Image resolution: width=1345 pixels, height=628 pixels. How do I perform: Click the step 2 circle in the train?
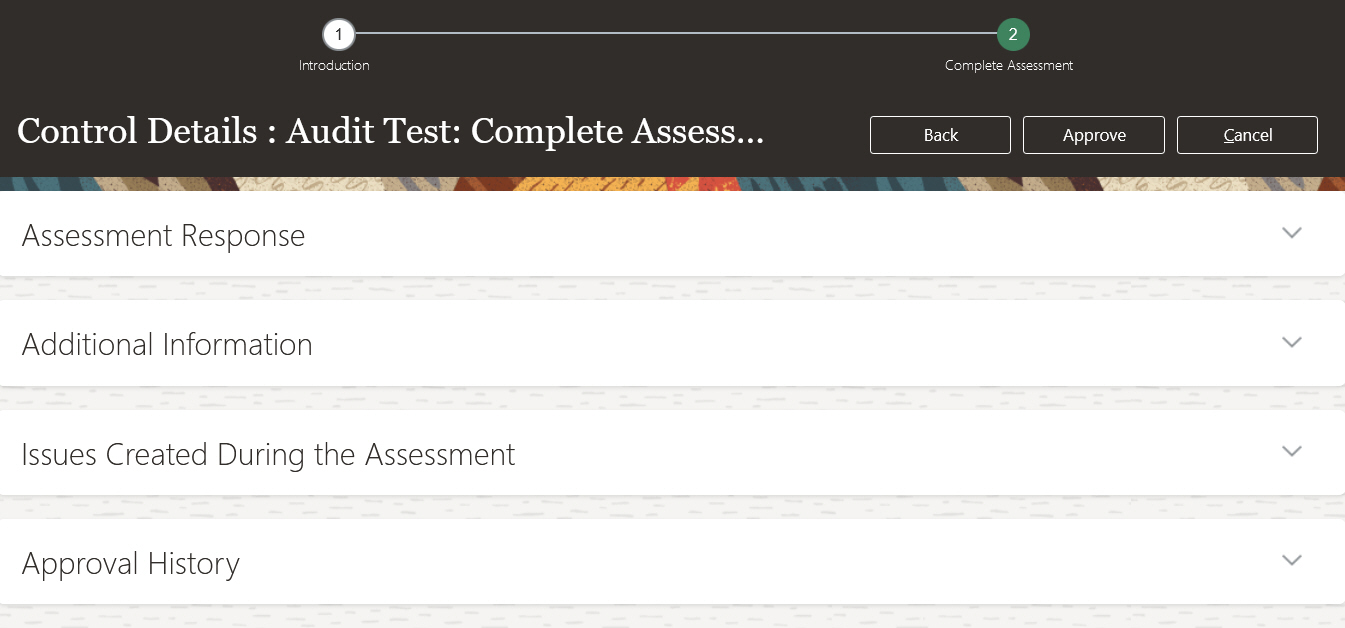(1012, 35)
